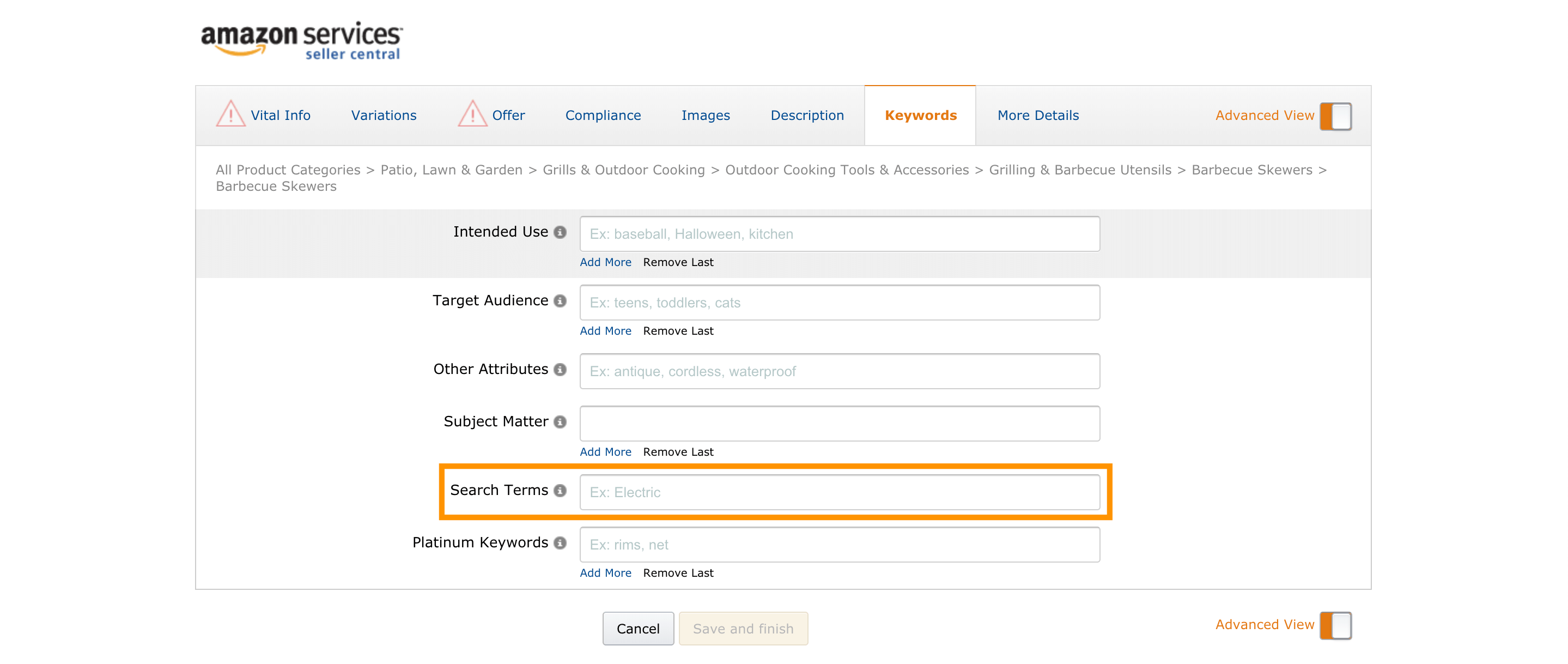Image resolution: width=1568 pixels, height=664 pixels.
Task: Open the Offer tab
Action: (x=508, y=115)
